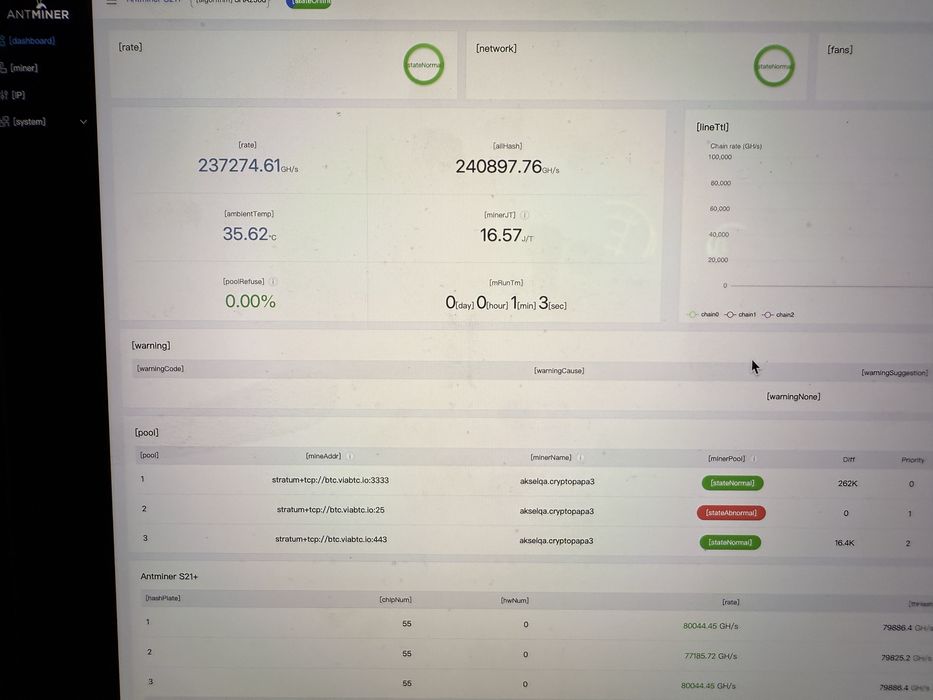Select the allHash value 240897.76 GH/s

pyautogui.click(x=507, y=167)
